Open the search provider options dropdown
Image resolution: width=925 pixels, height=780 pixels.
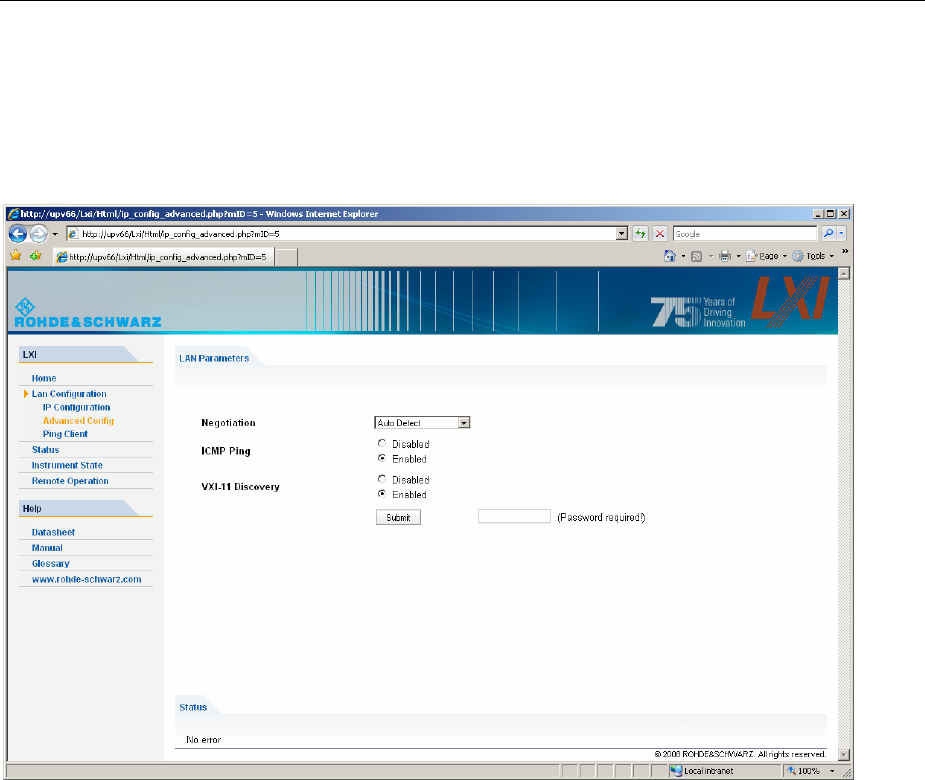point(842,234)
